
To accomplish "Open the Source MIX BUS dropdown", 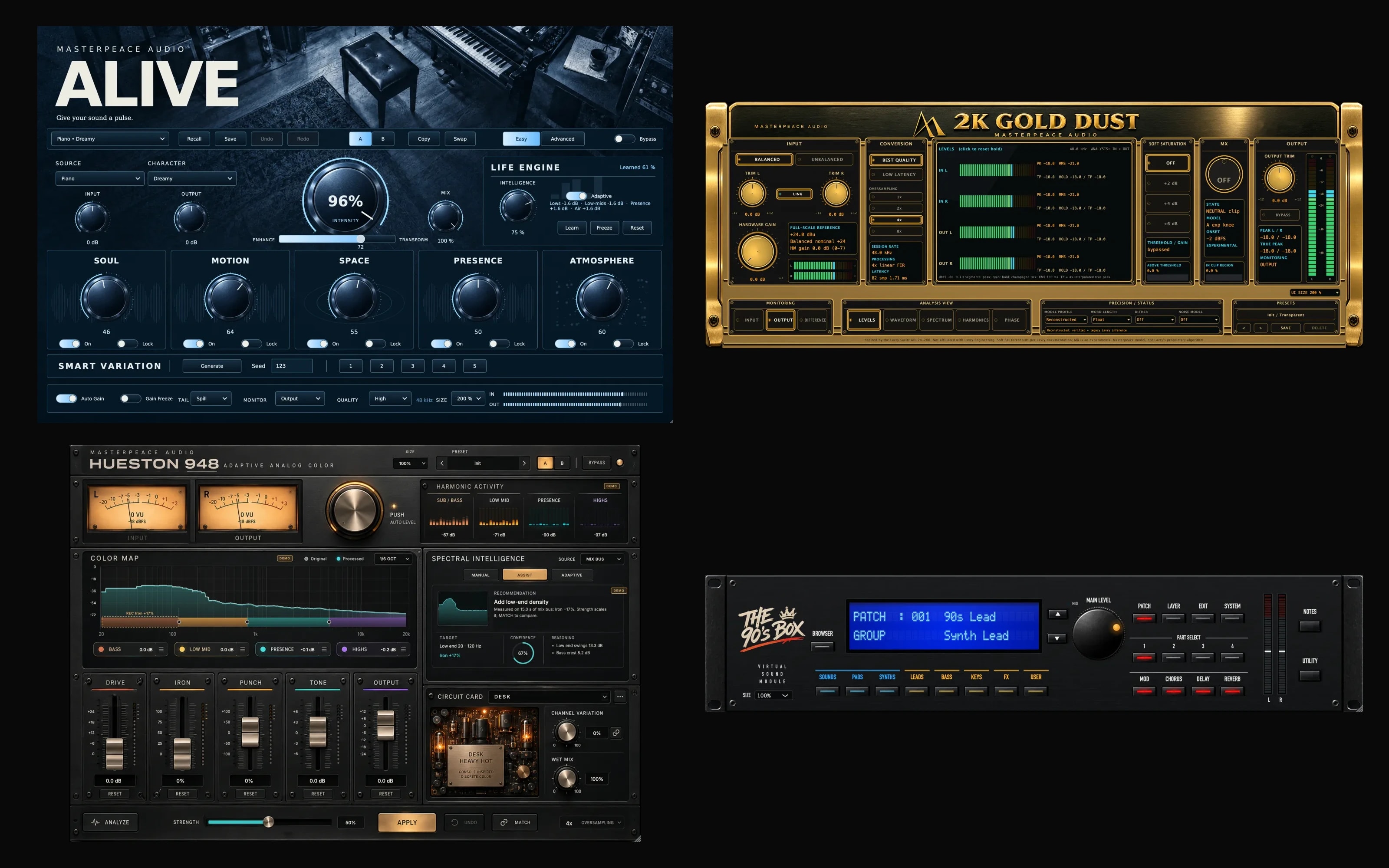I will (602, 559).
